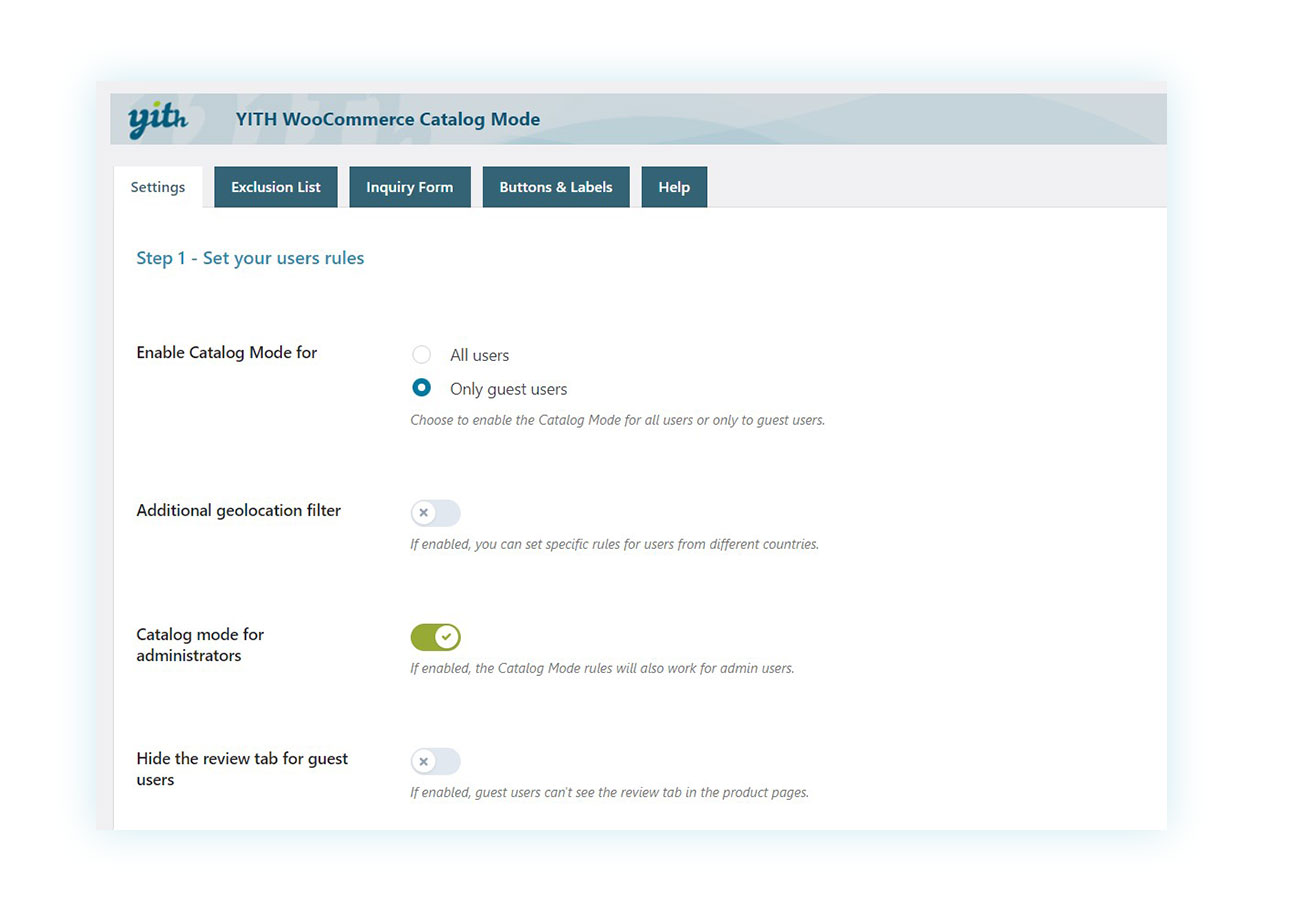The height and width of the screenshot is (921, 1300).
Task: Select the All users radio option
Action: pyautogui.click(x=422, y=354)
